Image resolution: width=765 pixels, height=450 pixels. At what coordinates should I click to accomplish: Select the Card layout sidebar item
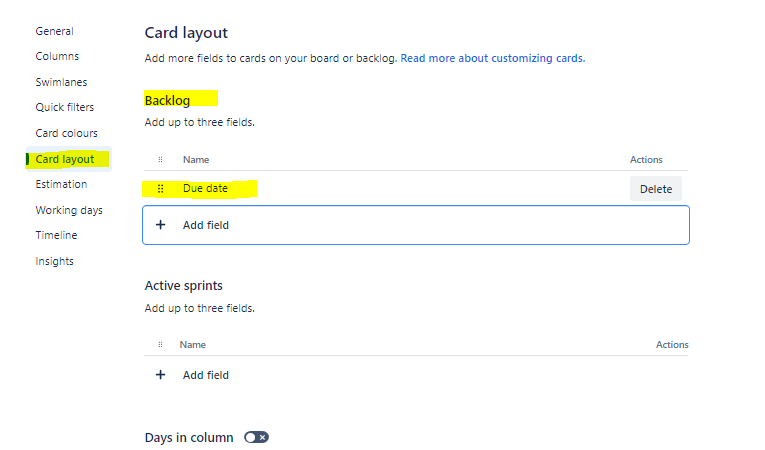(x=65, y=159)
